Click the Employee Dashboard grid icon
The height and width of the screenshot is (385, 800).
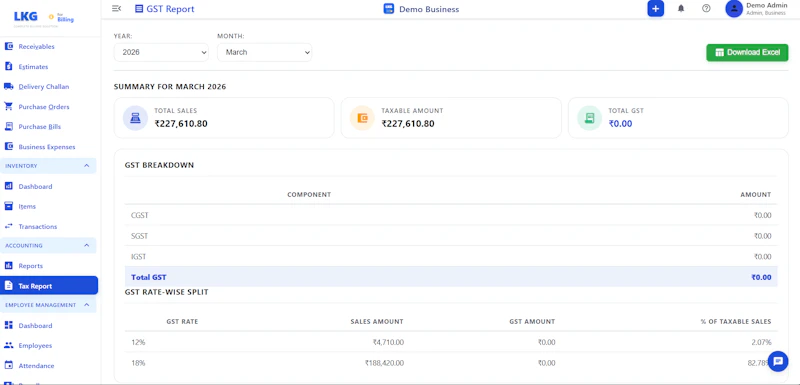click(x=9, y=325)
